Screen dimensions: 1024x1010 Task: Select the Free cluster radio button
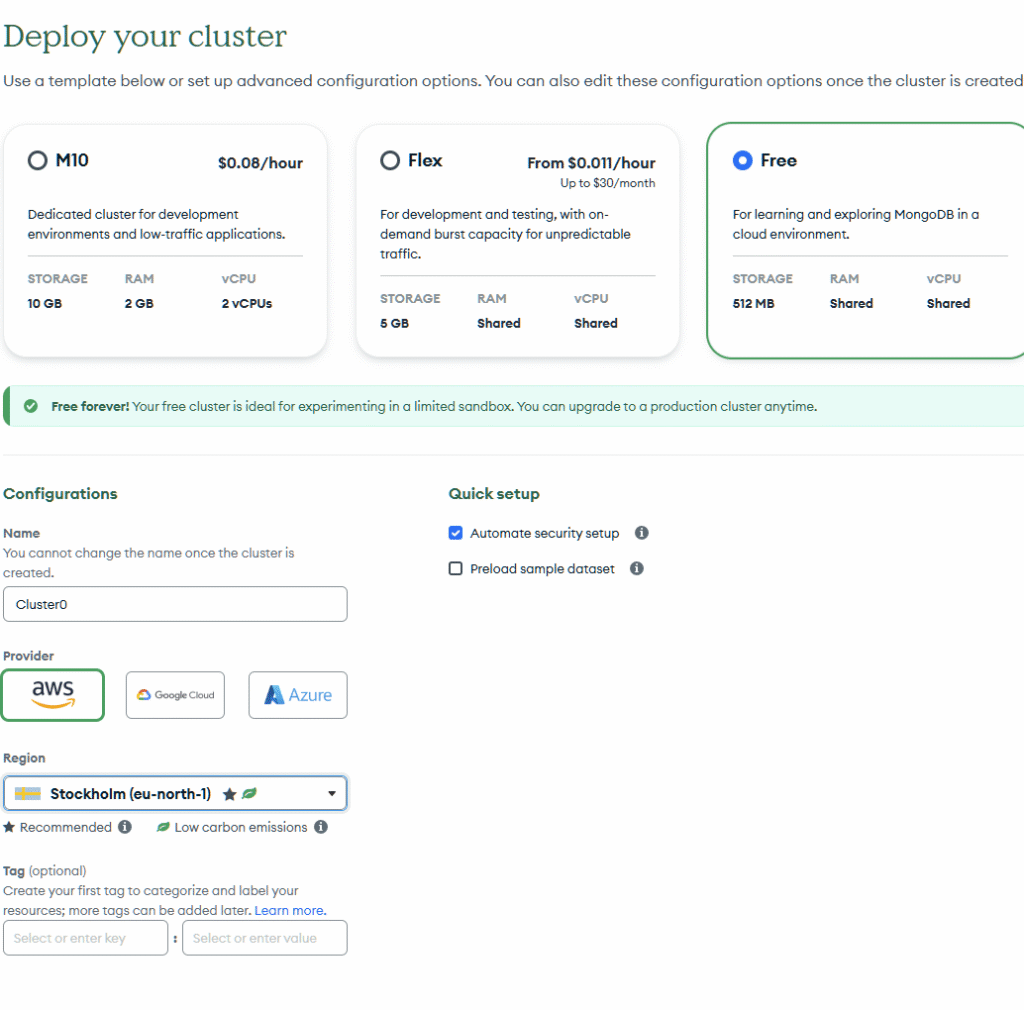[743, 161]
